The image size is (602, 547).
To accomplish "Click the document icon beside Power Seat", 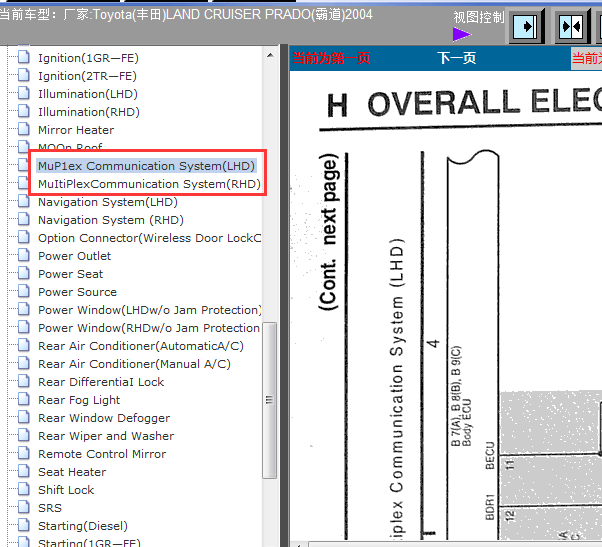I will point(24,274).
